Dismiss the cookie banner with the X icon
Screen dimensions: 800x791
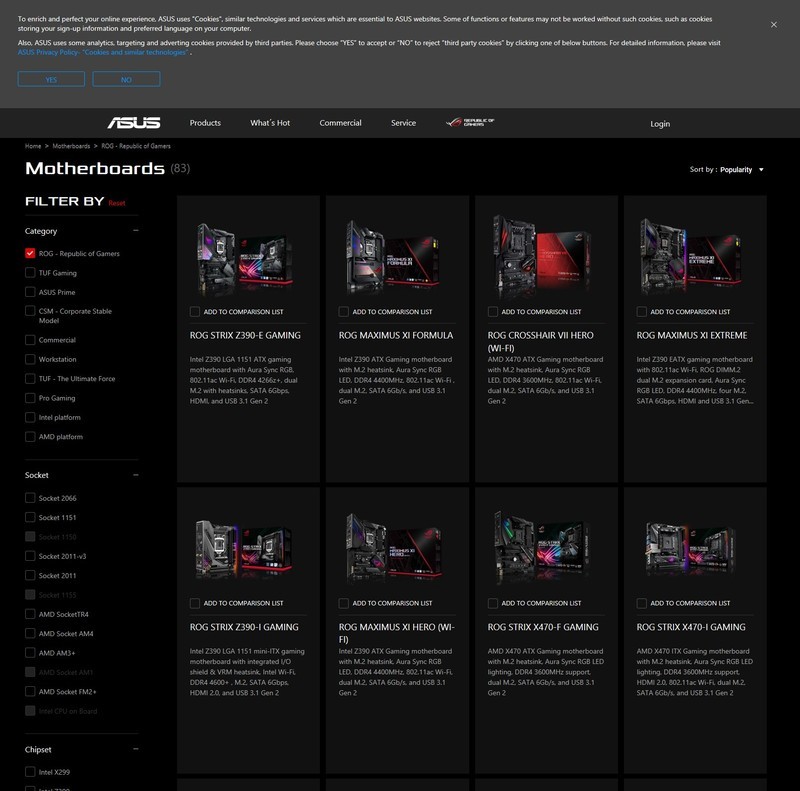773,25
